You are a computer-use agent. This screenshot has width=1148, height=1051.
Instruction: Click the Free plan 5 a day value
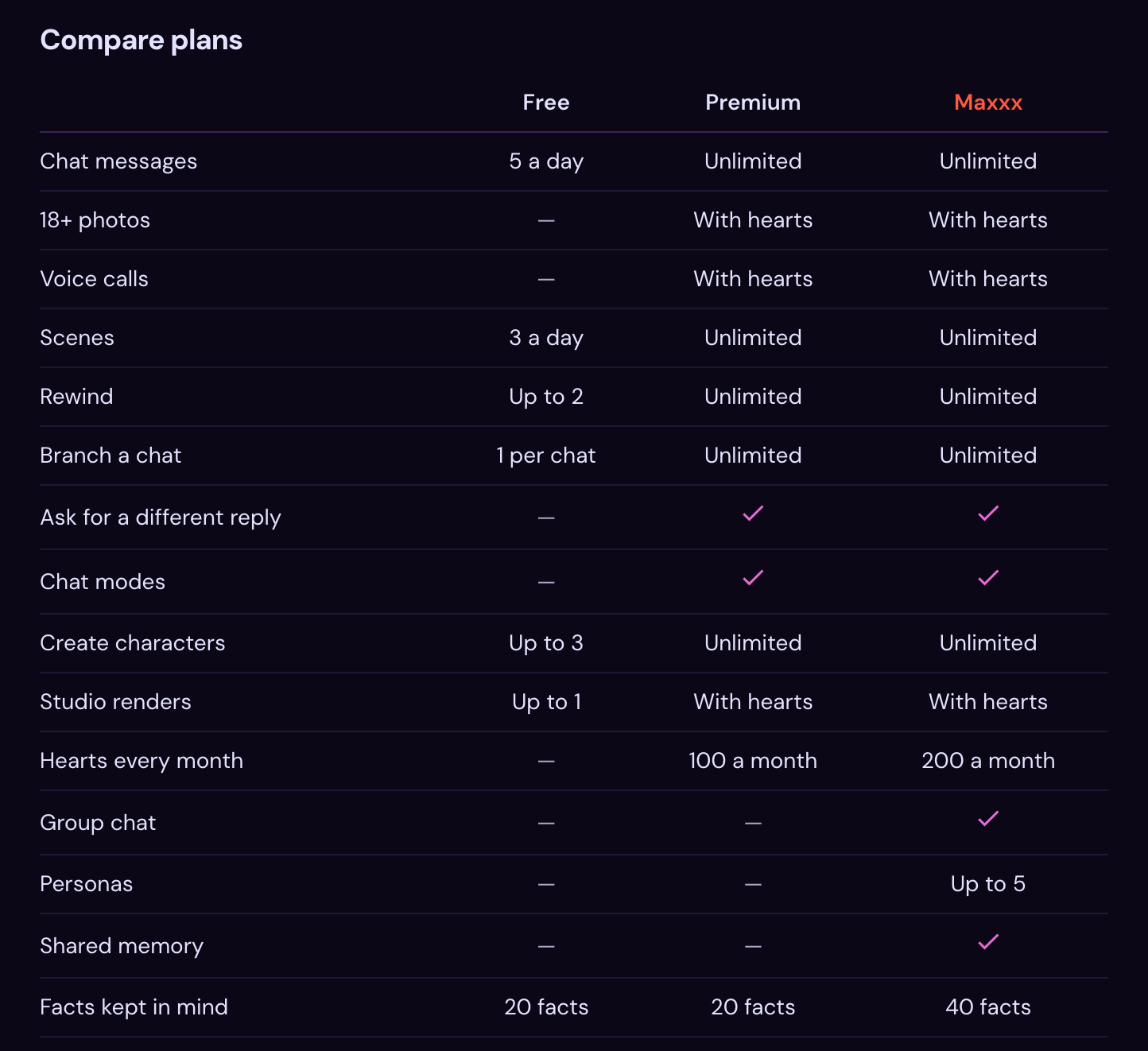[x=546, y=162]
